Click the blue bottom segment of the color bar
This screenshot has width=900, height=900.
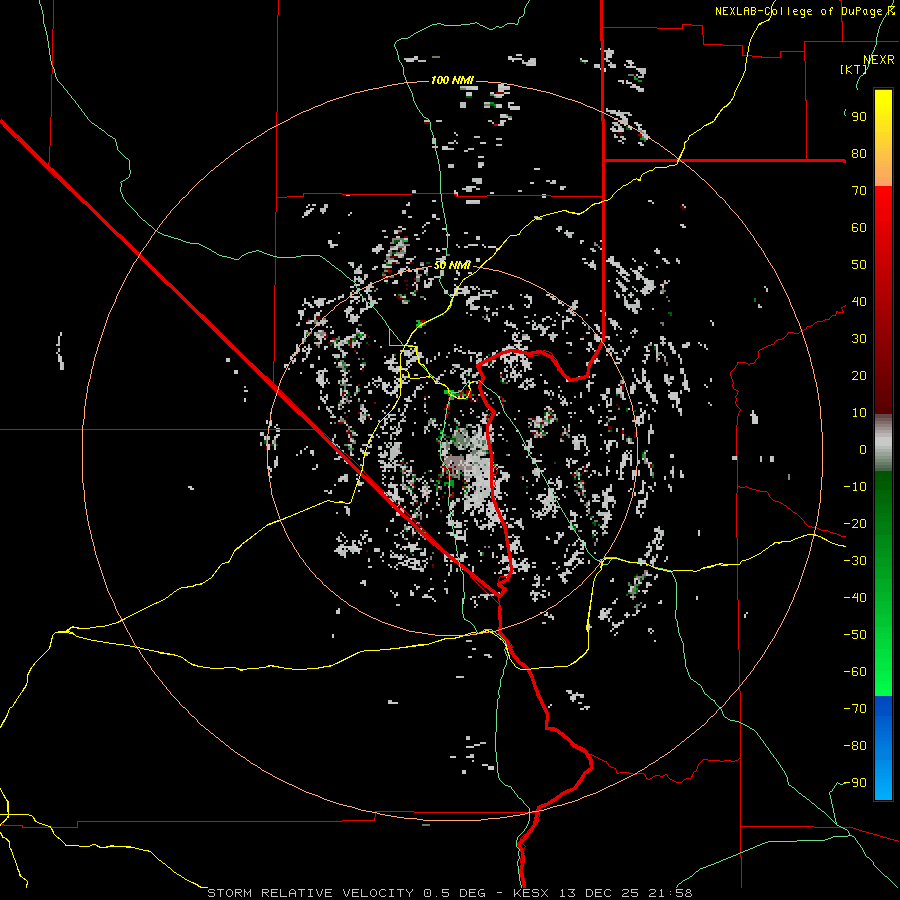coord(883,748)
